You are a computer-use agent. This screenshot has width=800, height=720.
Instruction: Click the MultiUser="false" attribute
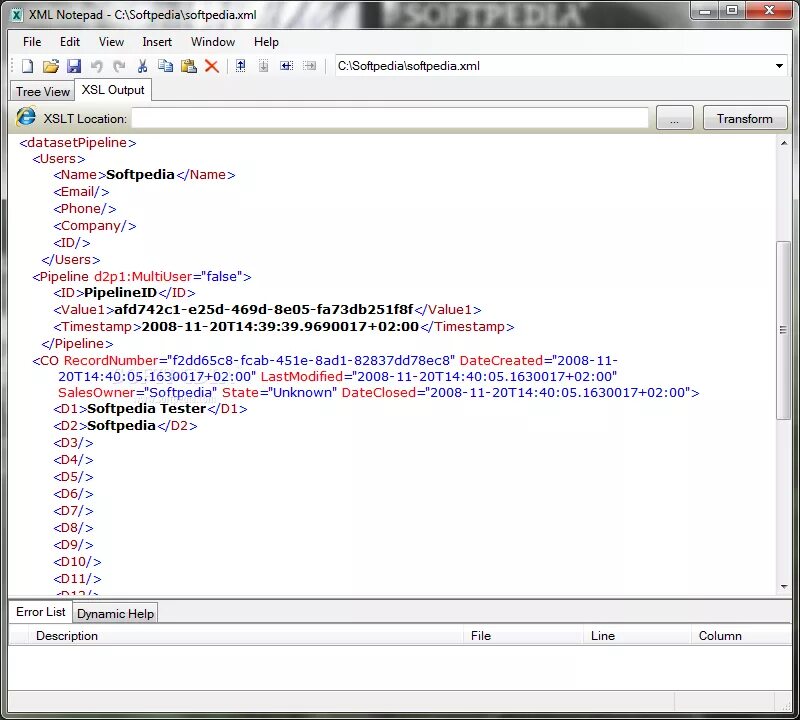tap(168, 277)
